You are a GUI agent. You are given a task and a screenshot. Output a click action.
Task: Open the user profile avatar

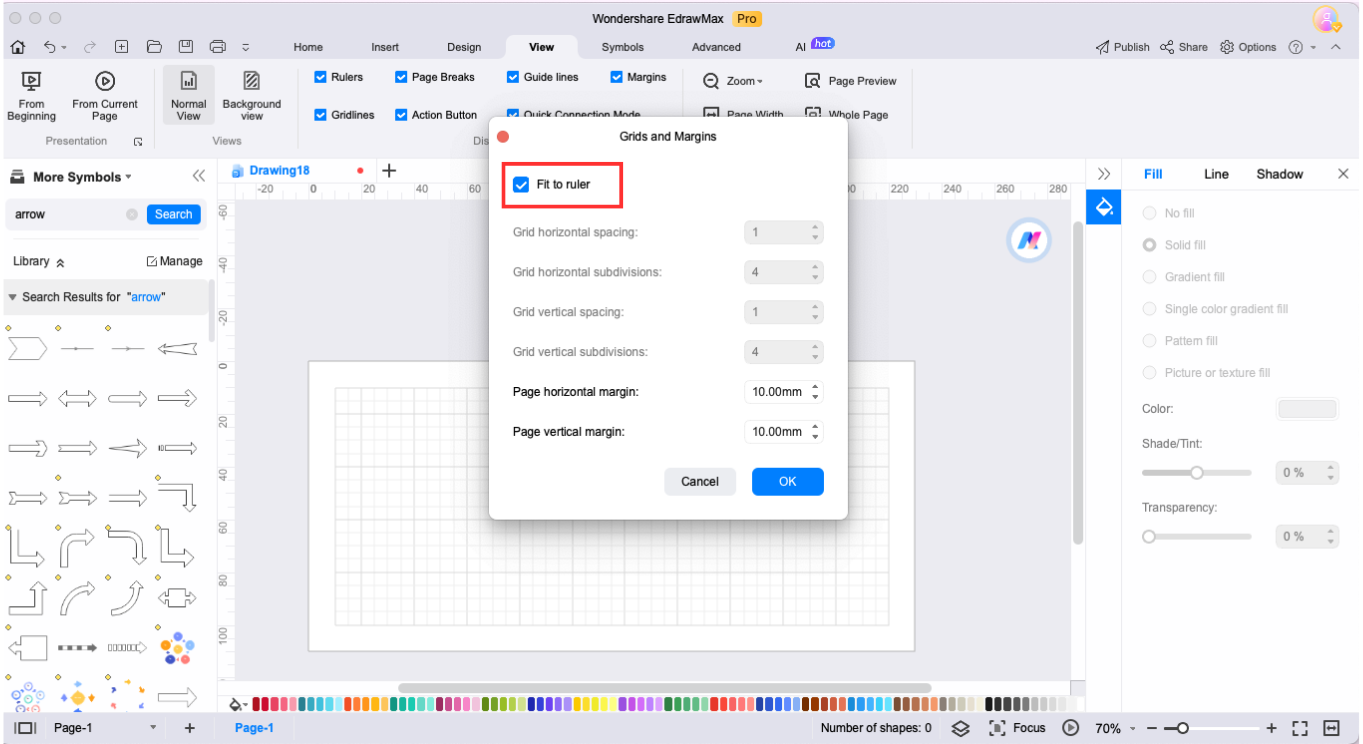[x=1327, y=19]
